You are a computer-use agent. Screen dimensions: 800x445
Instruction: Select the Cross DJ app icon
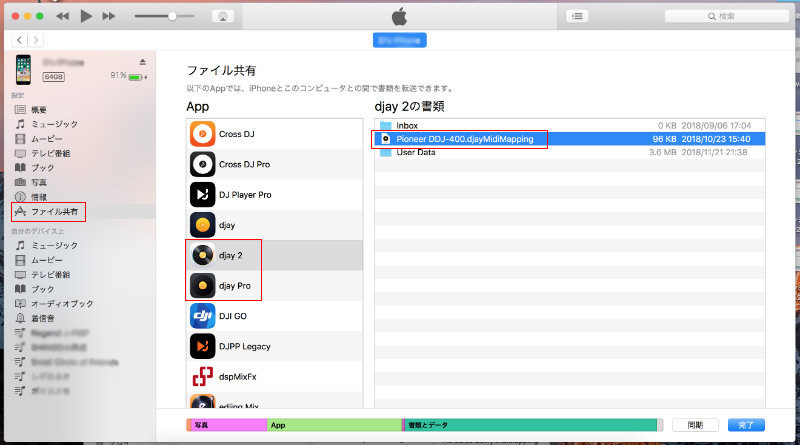pos(203,134)
